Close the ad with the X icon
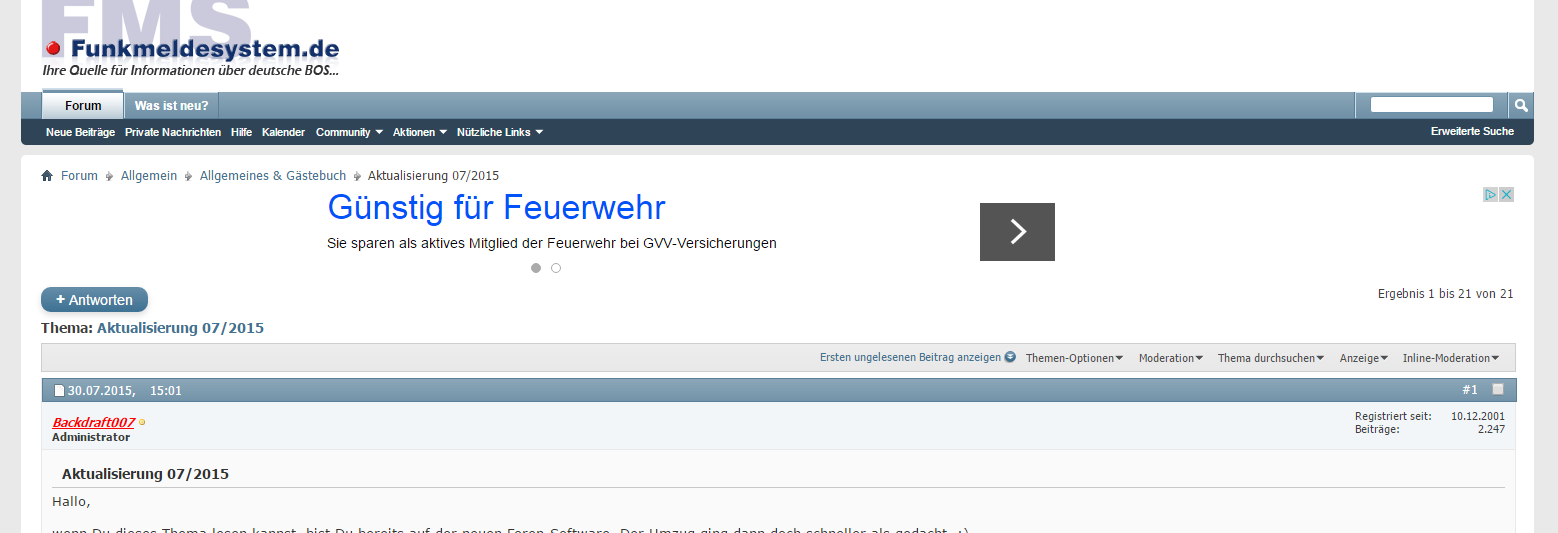 1506,194
